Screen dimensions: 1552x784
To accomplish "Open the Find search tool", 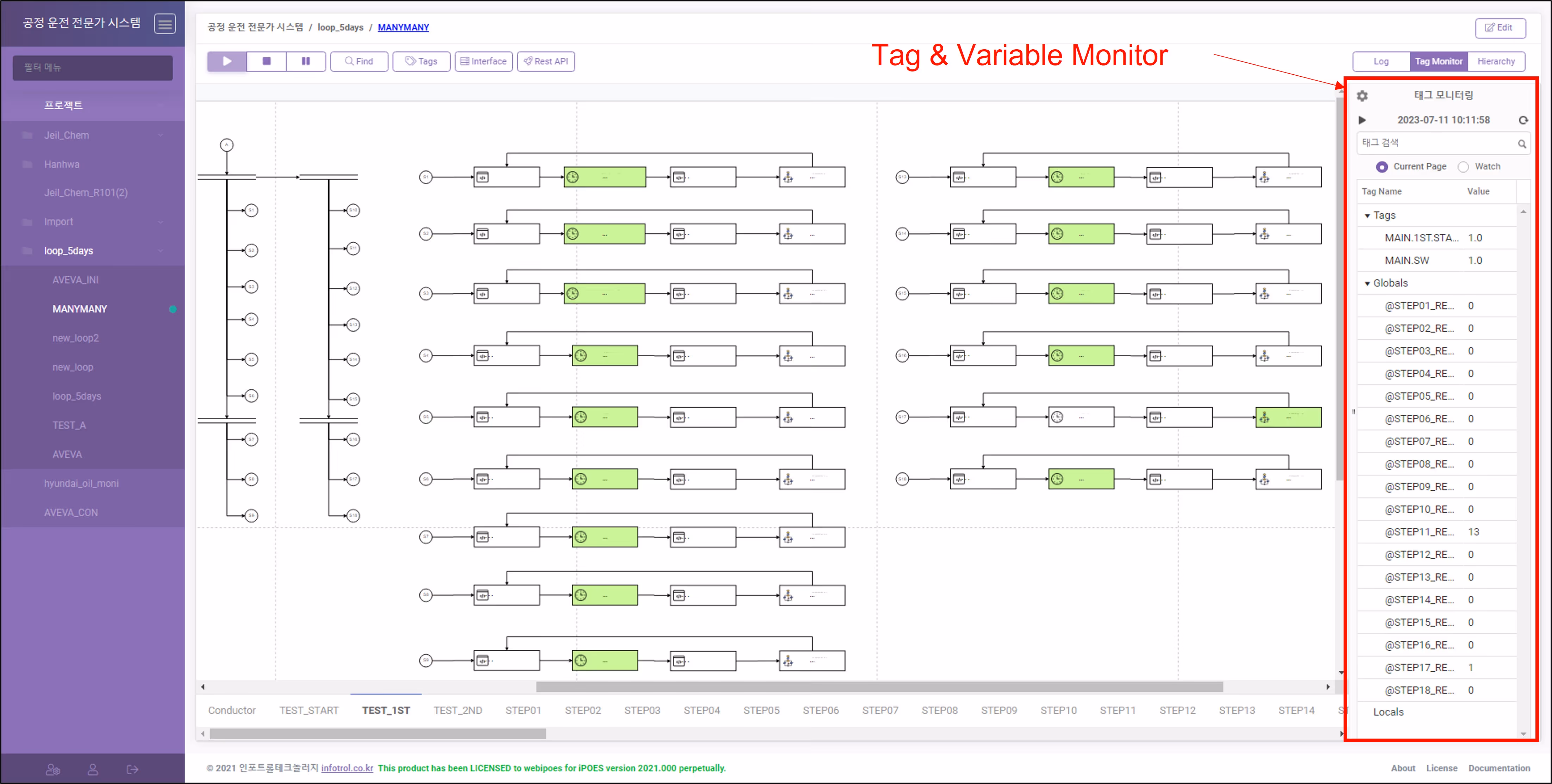I will (359, 61).
